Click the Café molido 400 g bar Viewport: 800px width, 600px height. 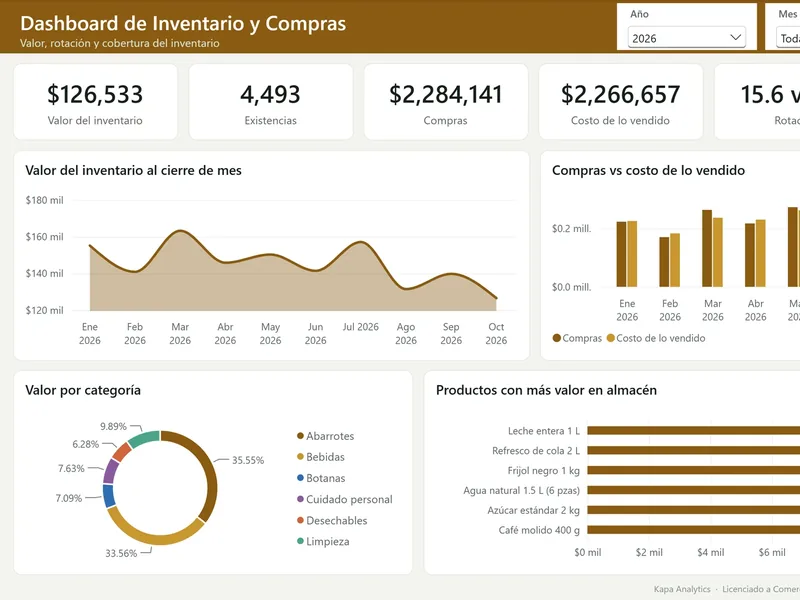[x=693, y=530]
